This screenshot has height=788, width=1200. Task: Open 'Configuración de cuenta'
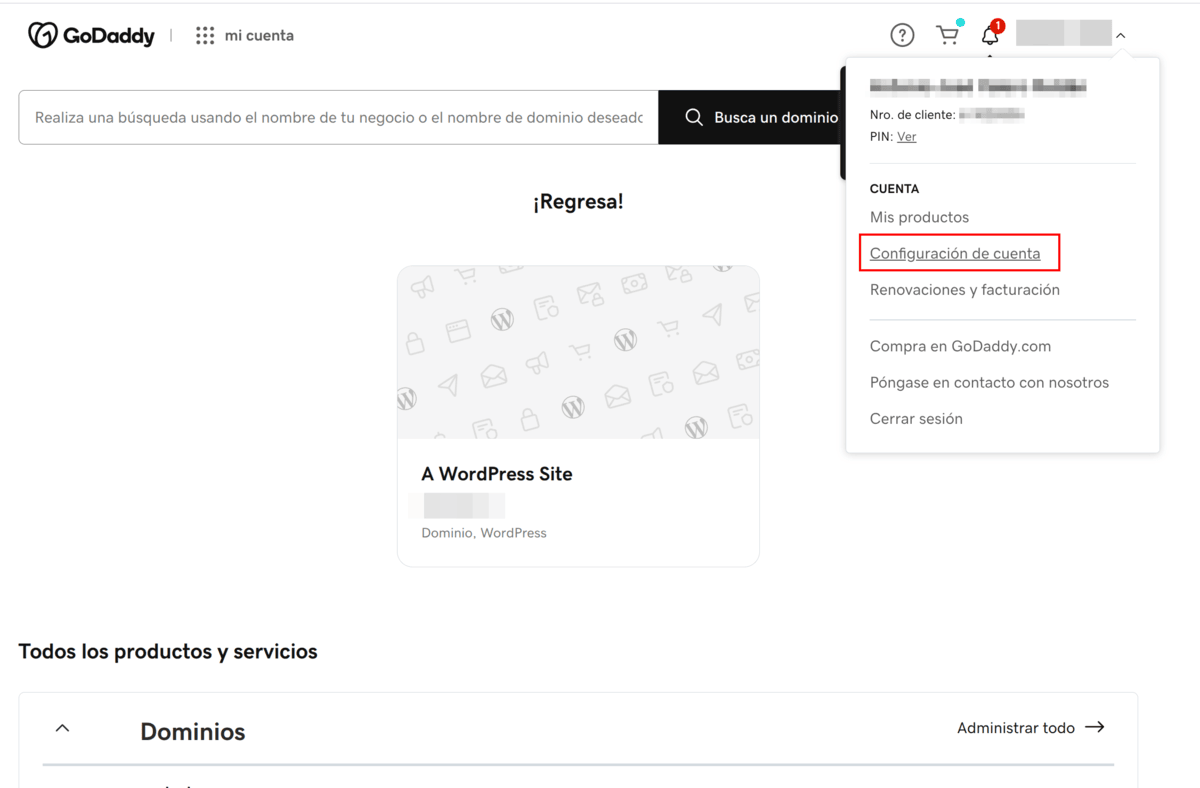tap(955, 253)
